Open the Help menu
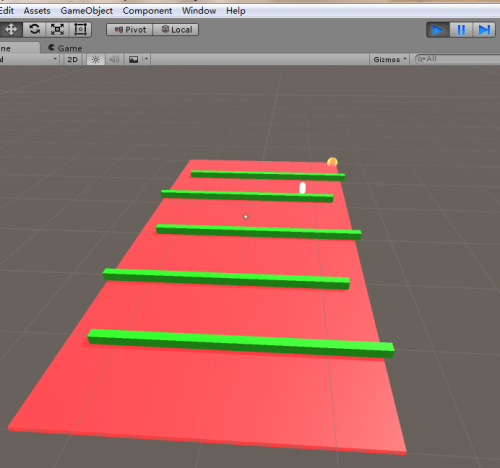The image size is (500, 468). (236, 11)
